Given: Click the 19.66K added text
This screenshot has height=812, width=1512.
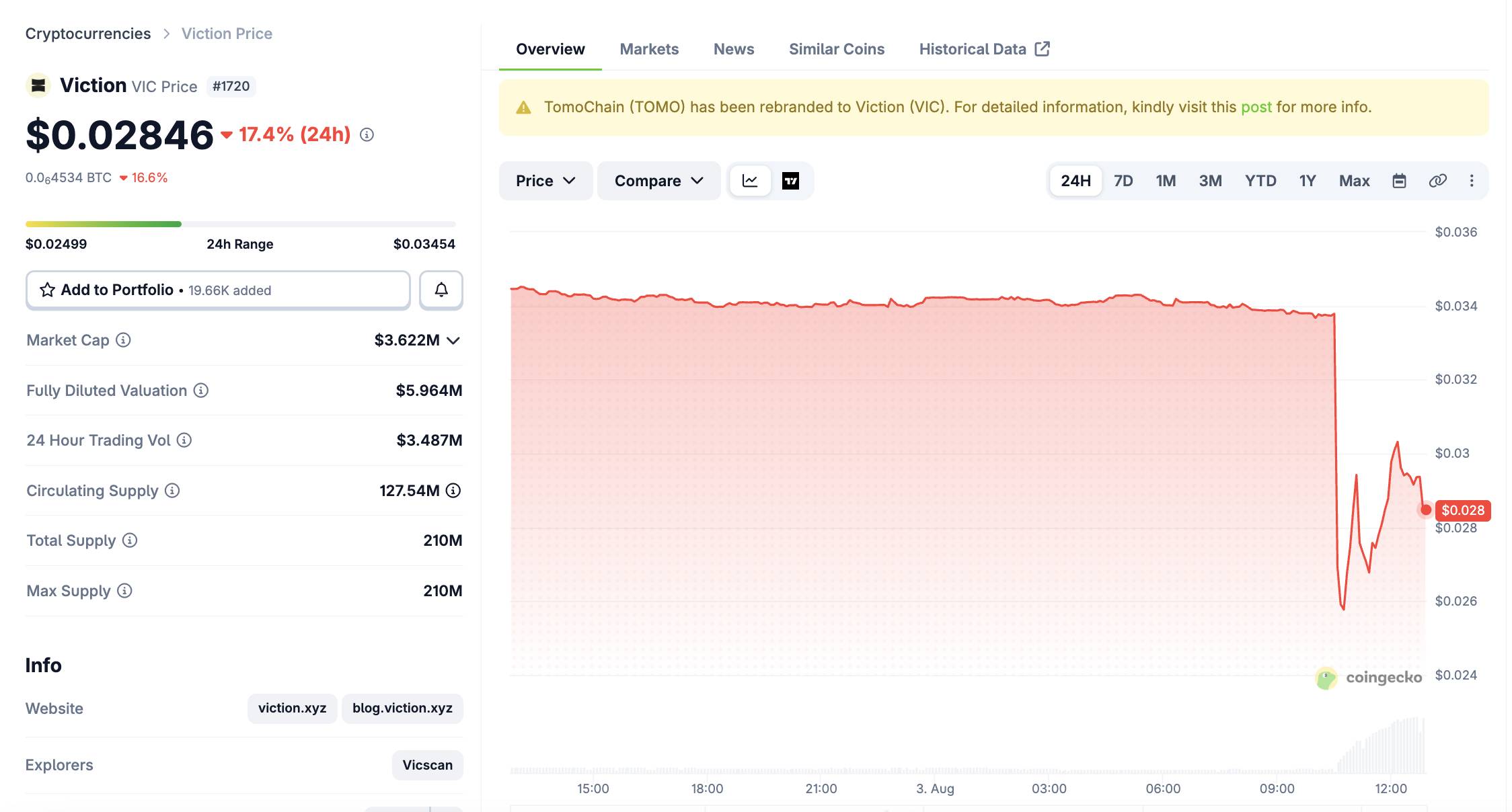Looking at the screenshot, I should pyautogui.click(x=229, y=290).
